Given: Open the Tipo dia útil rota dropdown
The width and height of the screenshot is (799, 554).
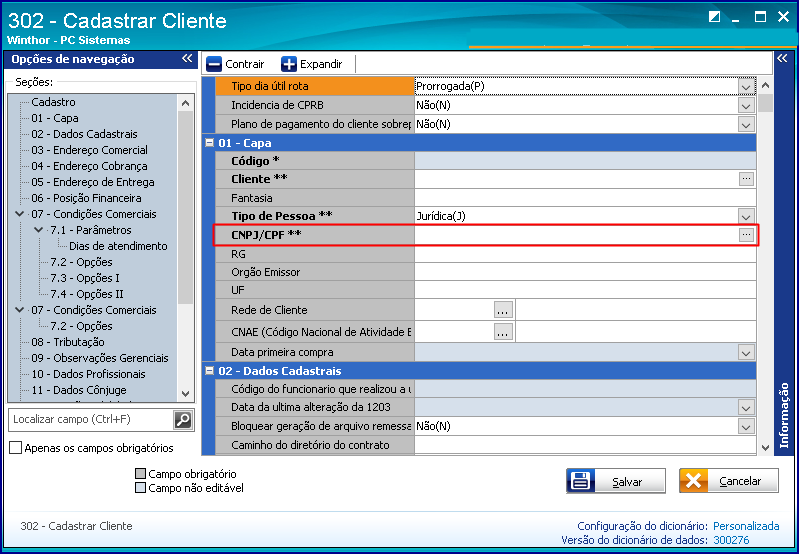Looking at the screenshot, I should [746, 87].
